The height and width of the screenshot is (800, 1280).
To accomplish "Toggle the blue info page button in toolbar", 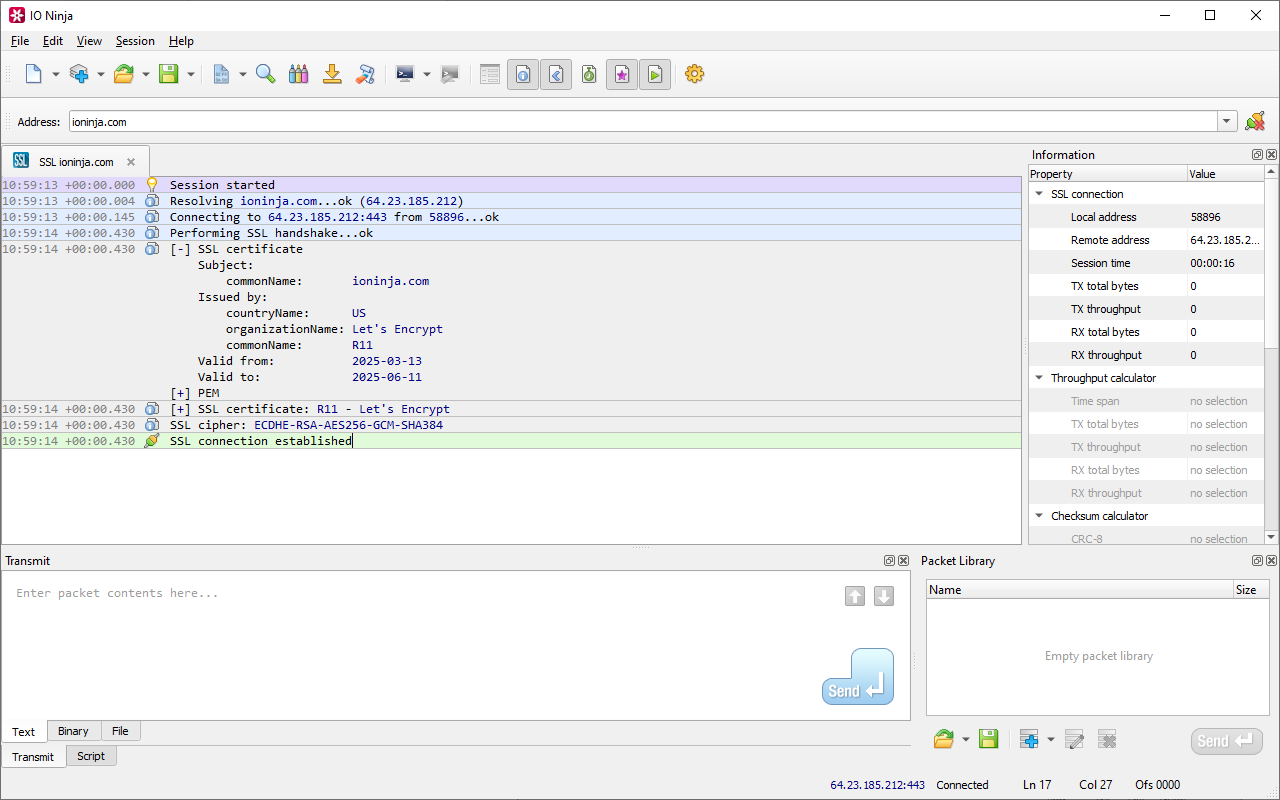I will pyautogui.click(x=523, y=74).
